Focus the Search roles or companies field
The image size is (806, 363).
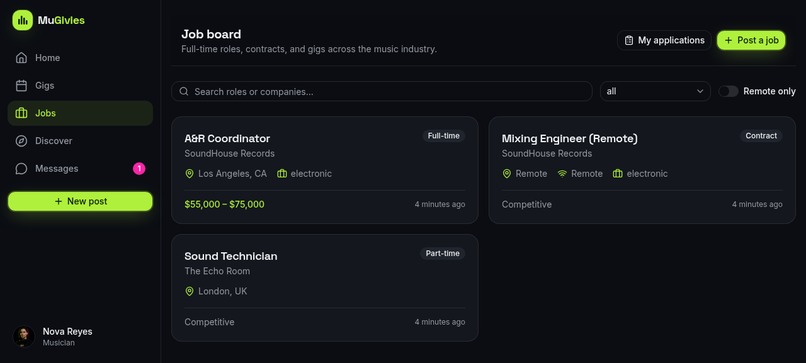pyautogui.click(x=381, y=92)
